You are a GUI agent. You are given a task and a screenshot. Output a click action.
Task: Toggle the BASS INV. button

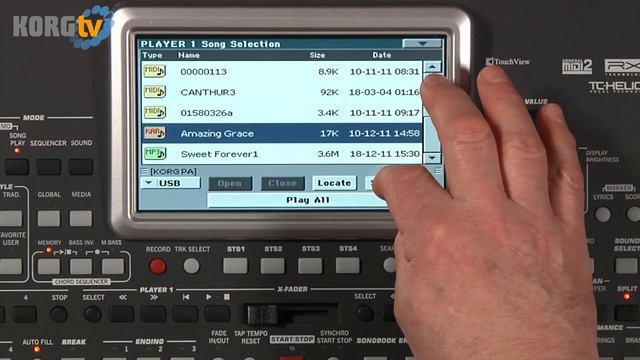point(81,267)
